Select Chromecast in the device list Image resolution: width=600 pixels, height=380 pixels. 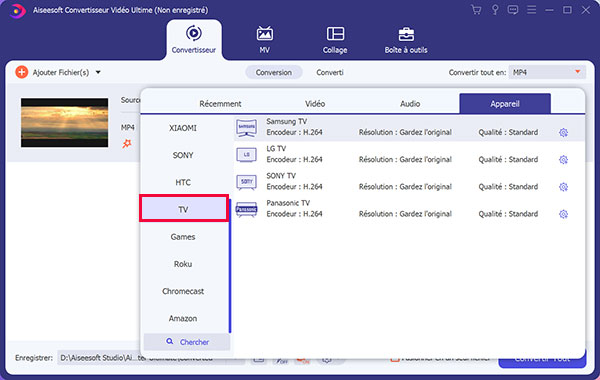point(183,291)
